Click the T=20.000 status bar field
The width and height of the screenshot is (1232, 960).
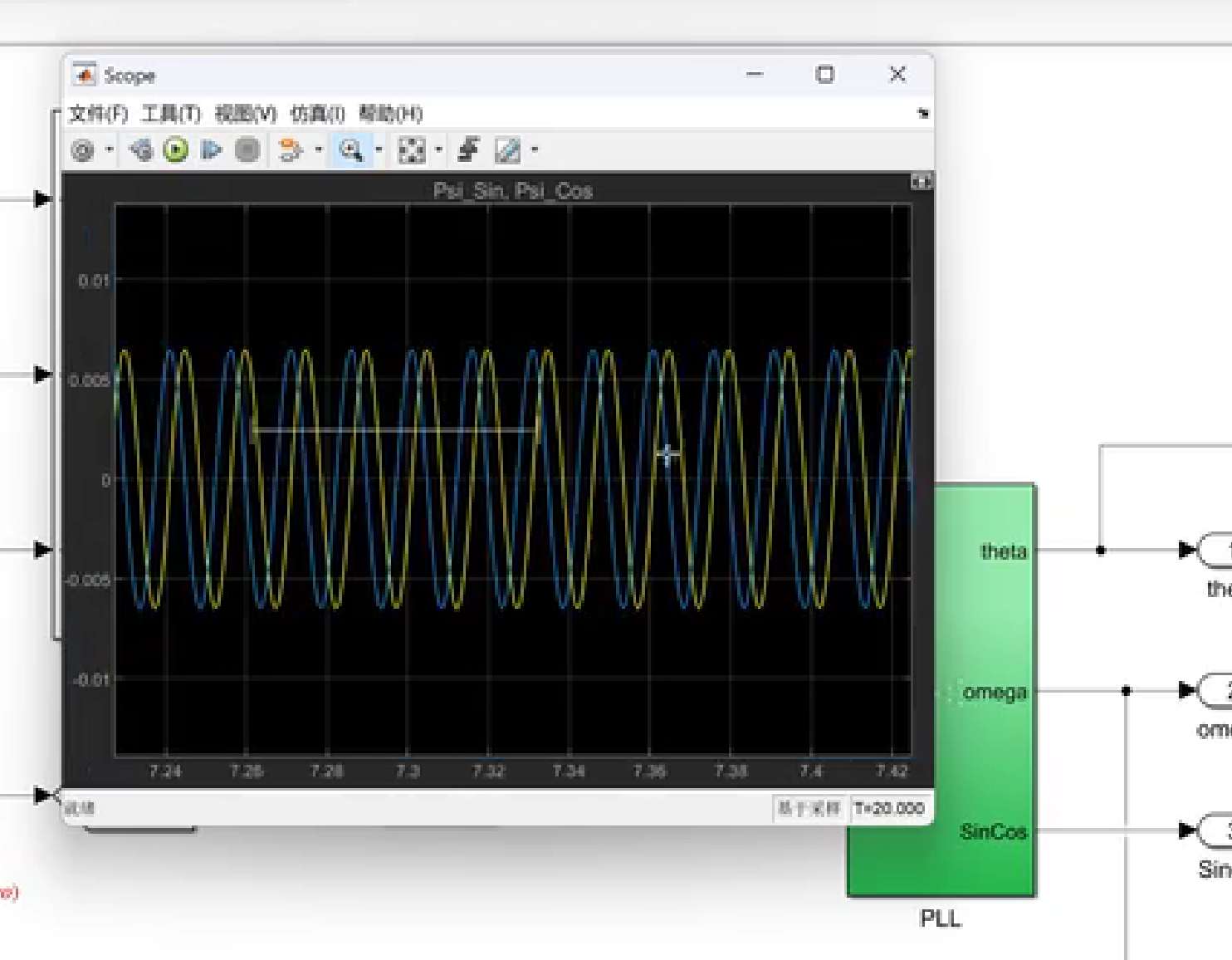tap(889, 808)
